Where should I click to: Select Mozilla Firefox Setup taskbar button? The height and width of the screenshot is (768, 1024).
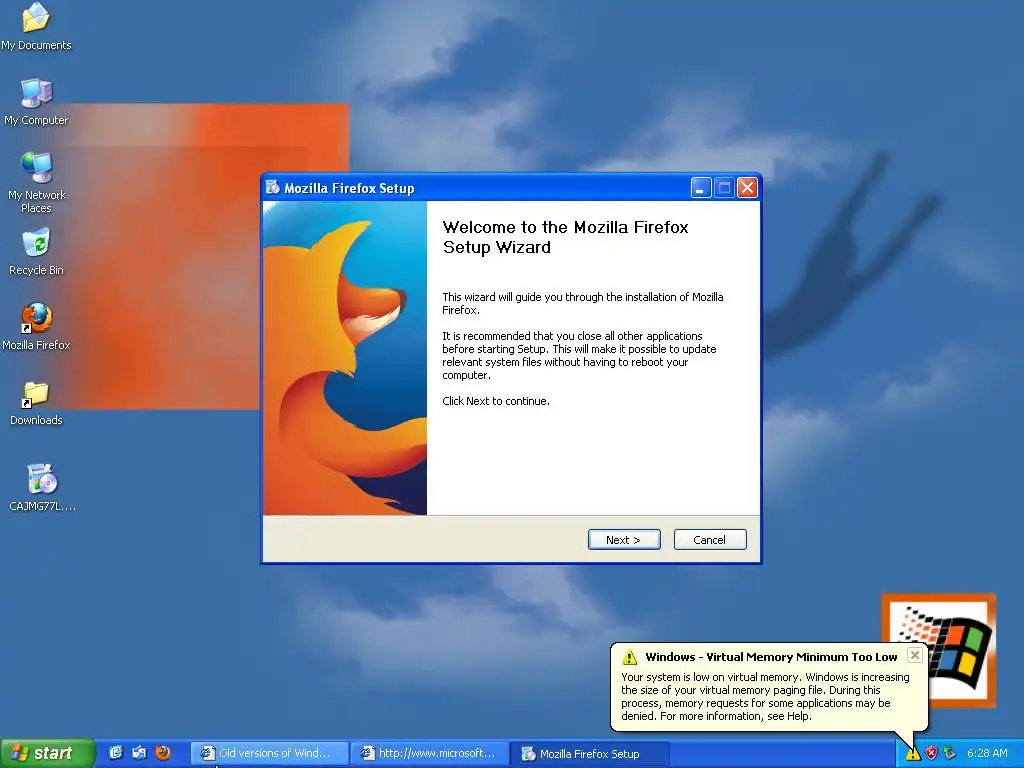pyautogui.click(x=589, y=754)
